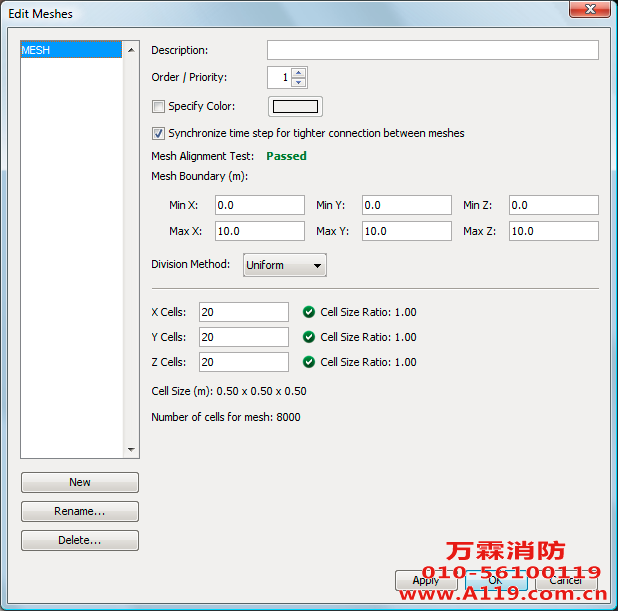The height and width of the screenshot is (611, 618).
Task: Focus the Min X boundary field
Action: click(x=258, y=205)
